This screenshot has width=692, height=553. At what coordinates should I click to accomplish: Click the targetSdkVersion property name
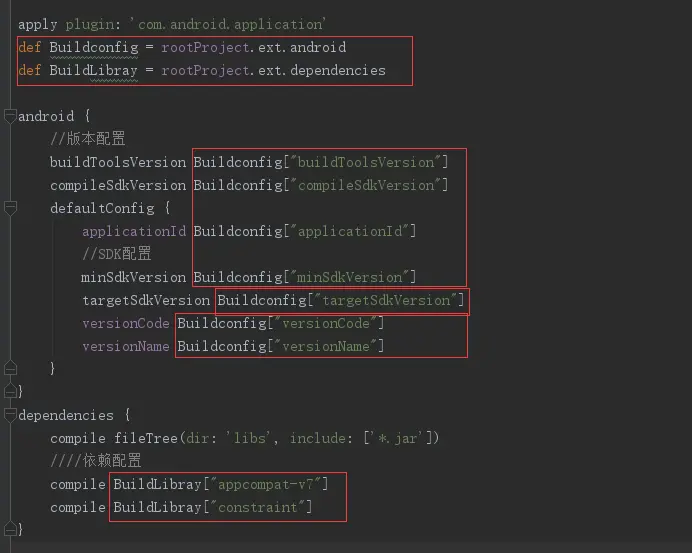pos(146,300)
